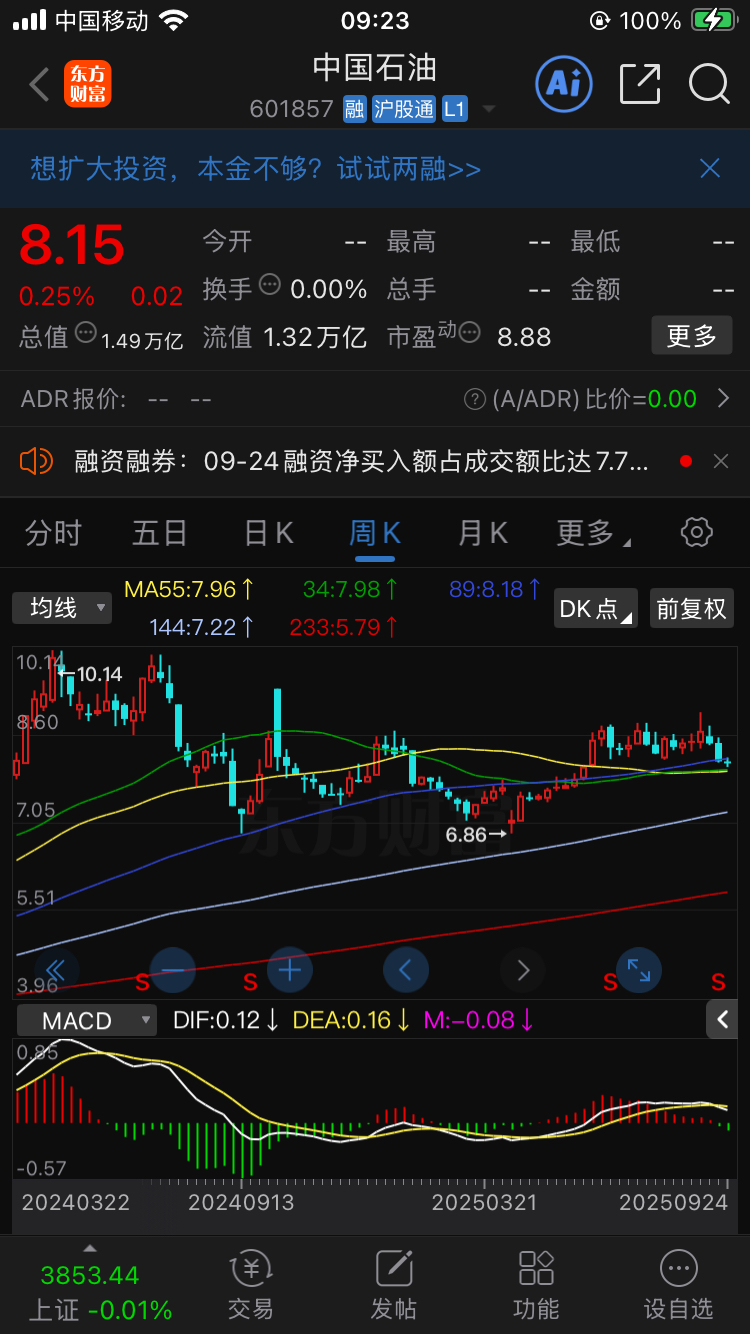750x1334 pixels.
Task: Tap the ADR ratio help icon
Action: (x=475, y=400)
